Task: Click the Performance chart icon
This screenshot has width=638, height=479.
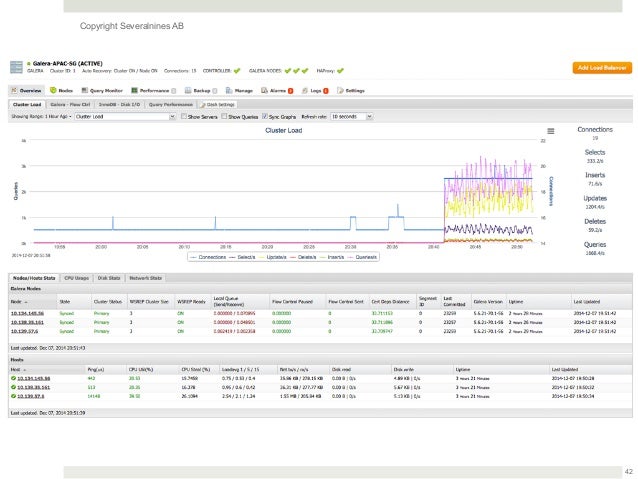Action: 135,90
